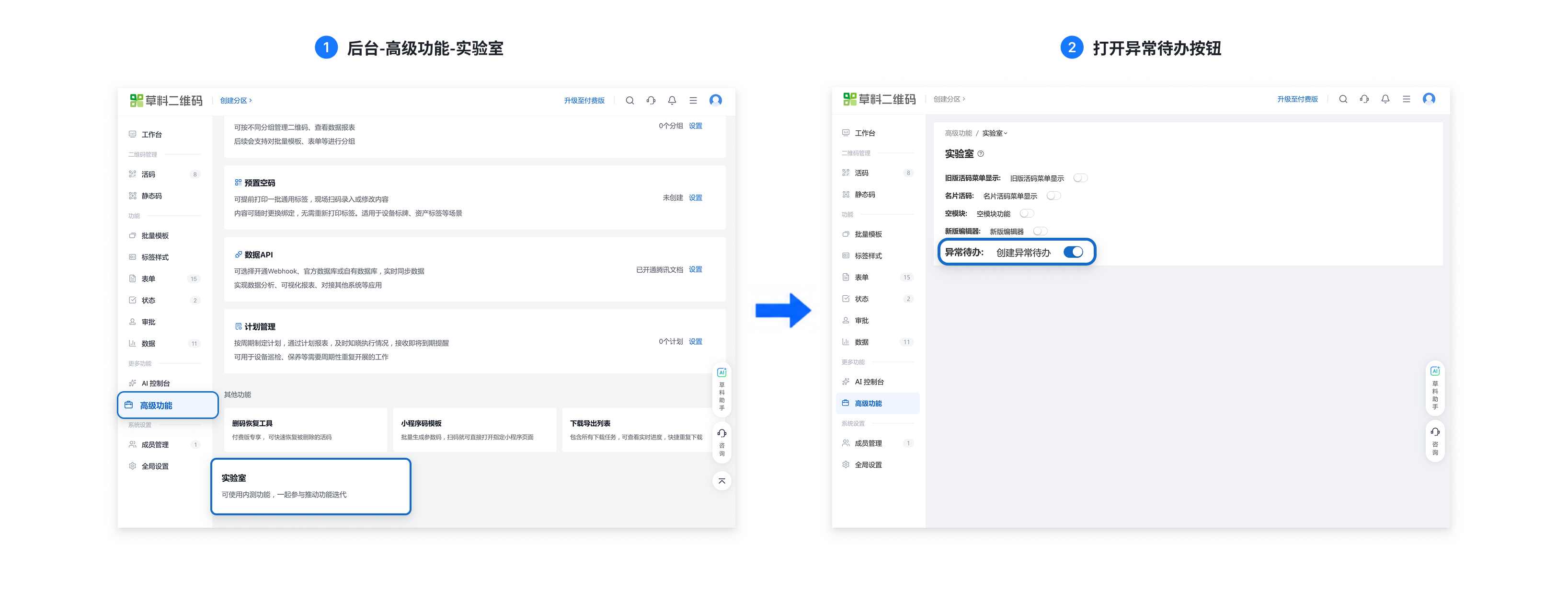Select 批量模板 in left screenshot sidebar
Screen dimensions: 1568x615
click(164, 236)
